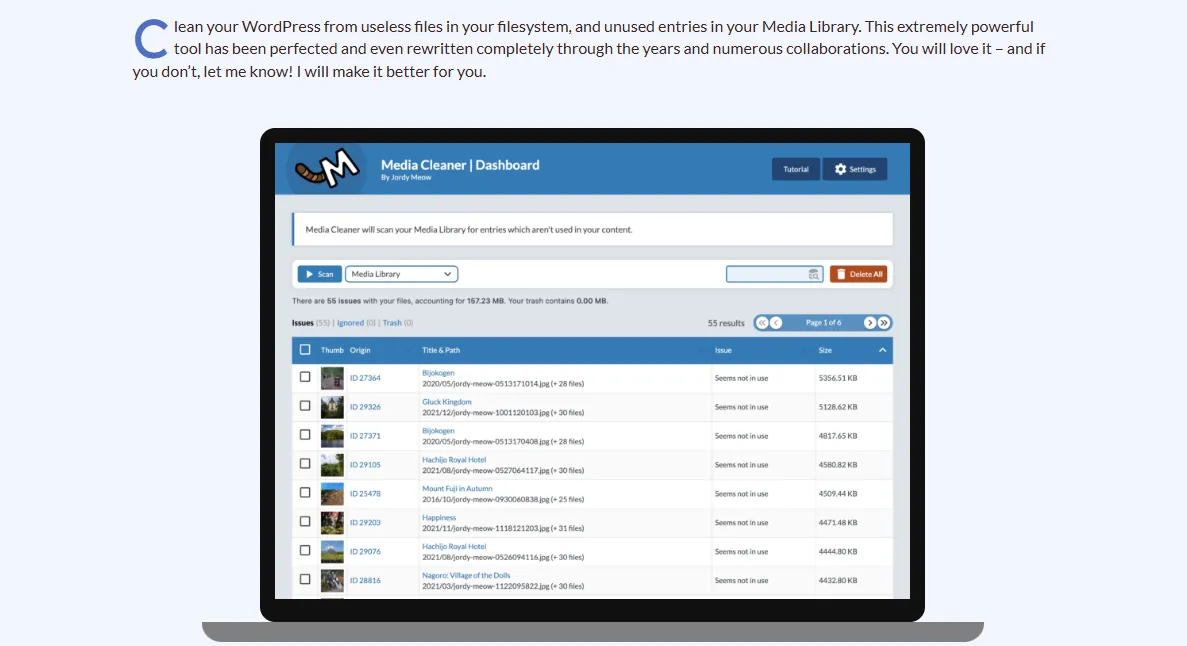Open thumbnail for ID 25478

point(332,494)
